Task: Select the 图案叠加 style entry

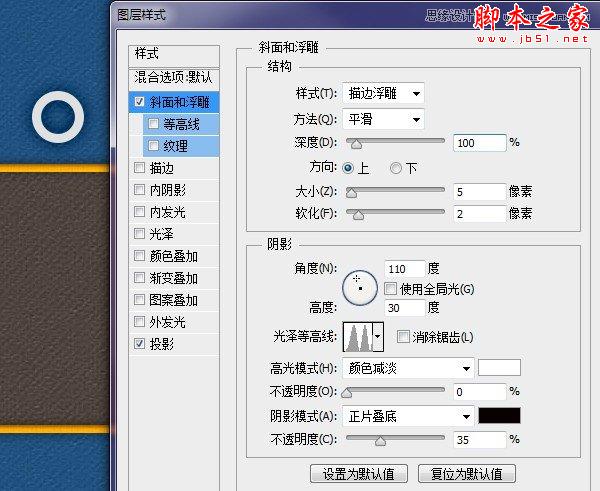Action: click(x=174, y=300)
